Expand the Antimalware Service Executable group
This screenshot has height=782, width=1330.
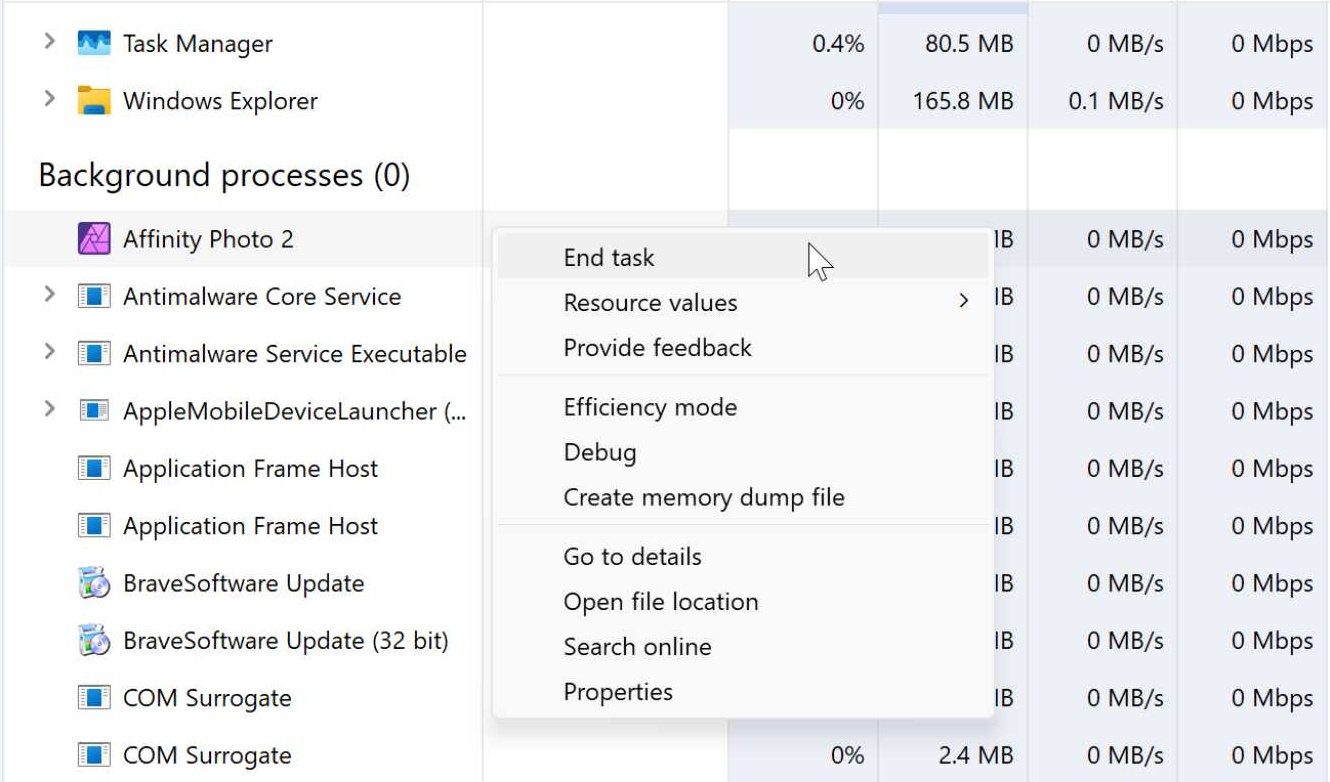(x=49, y=353)
